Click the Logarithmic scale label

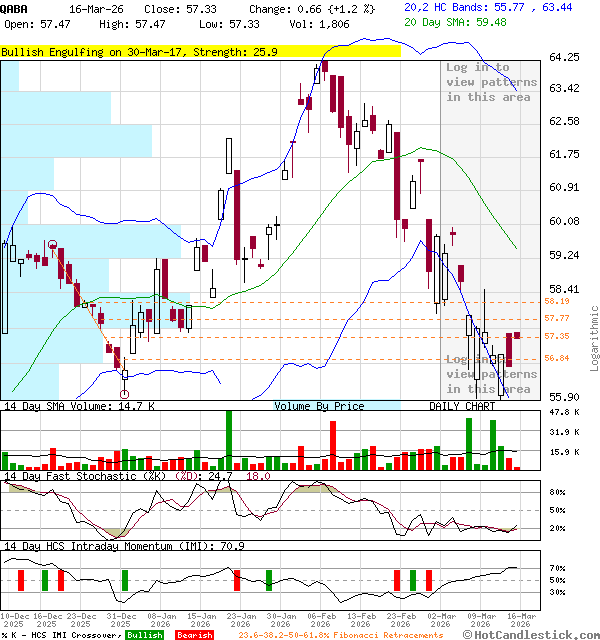594,338
